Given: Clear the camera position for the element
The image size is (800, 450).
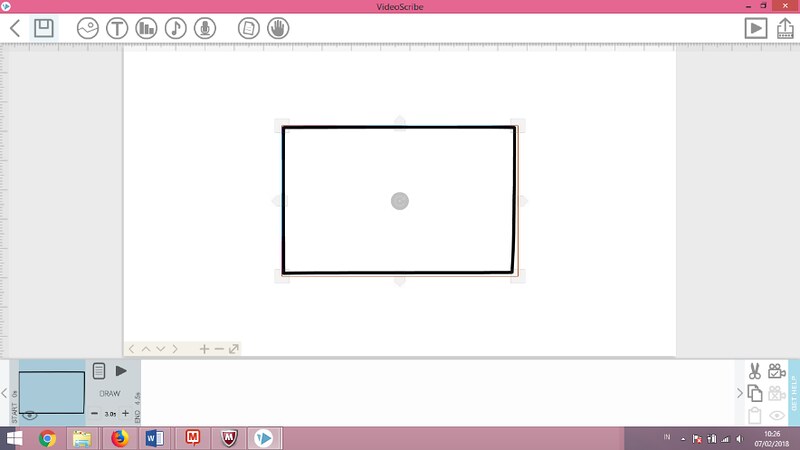Looking at the screenshot, I should click(x=777, y=393).
